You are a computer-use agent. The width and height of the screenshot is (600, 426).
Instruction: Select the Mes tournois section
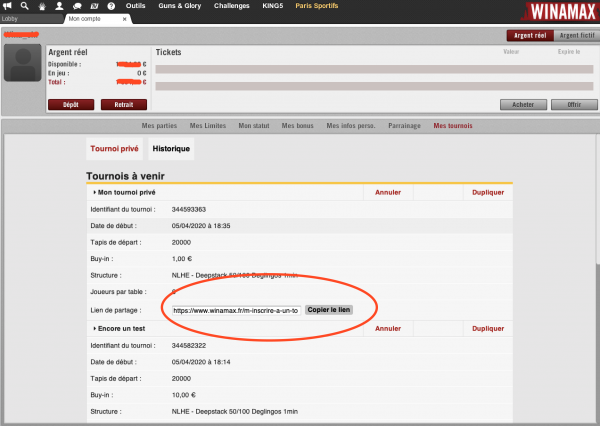click(453, 126)
